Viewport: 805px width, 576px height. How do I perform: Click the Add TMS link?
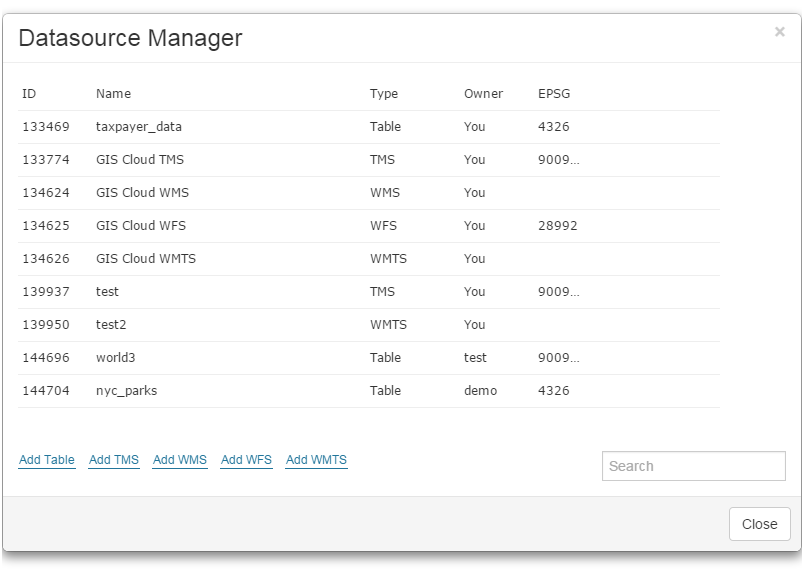coord(113,460)
